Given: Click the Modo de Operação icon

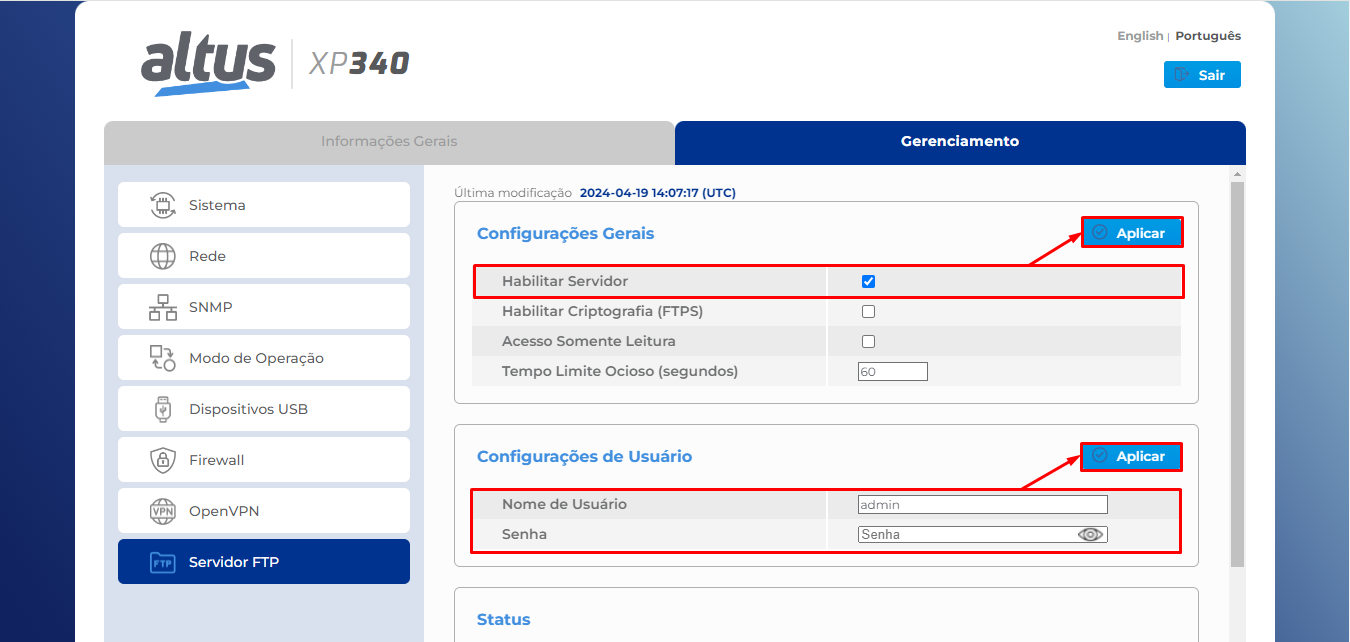Looking at the screenshot, I should (162, 358).
